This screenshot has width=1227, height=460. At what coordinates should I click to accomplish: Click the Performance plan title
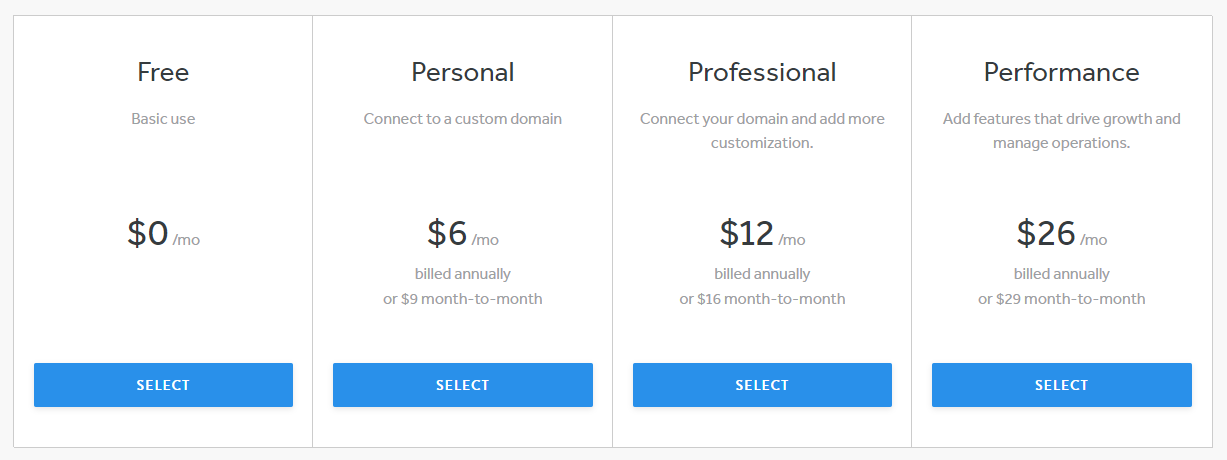[x=1062, y=72]
